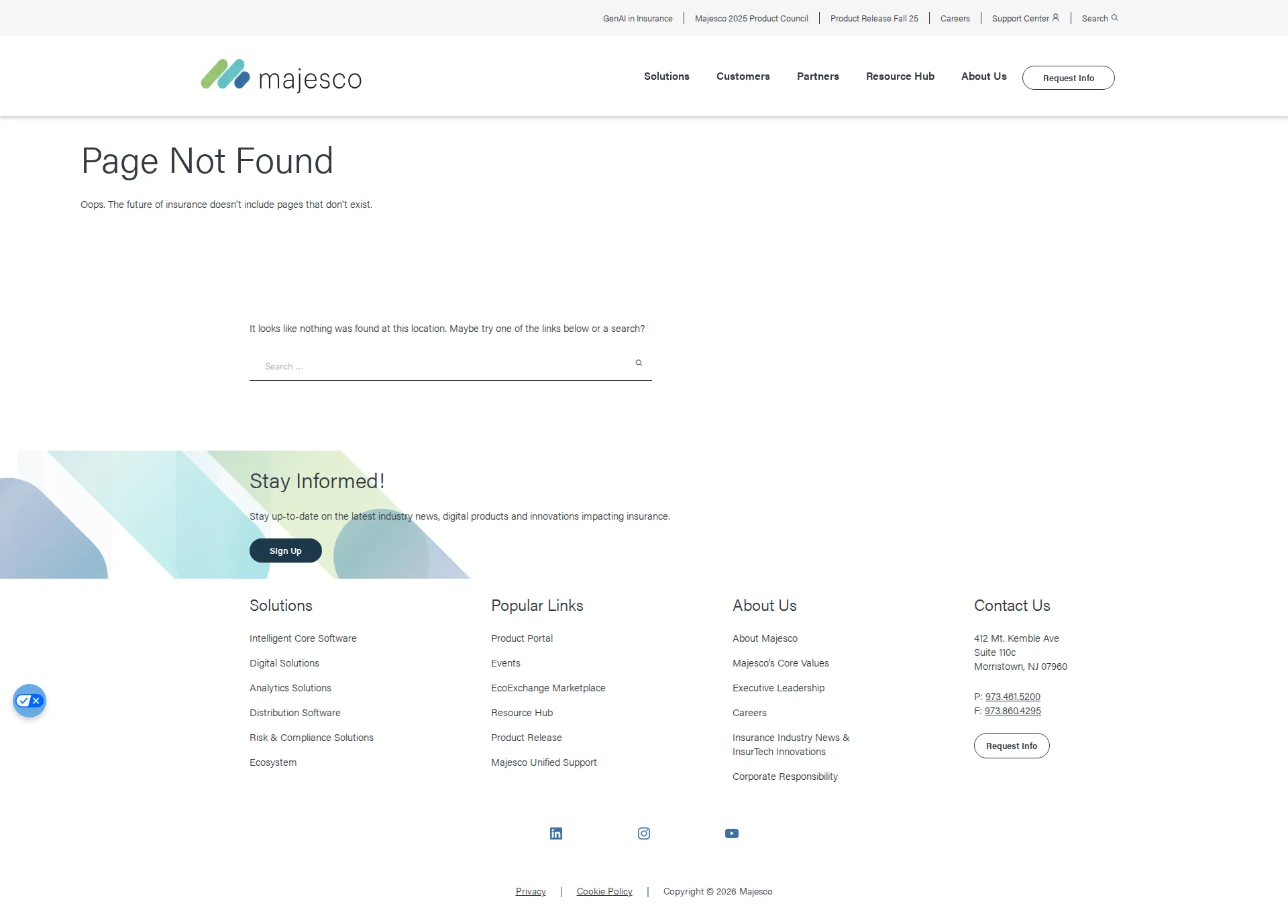Open Majesco Unified Support link

pyautogui.click(x=544, y=762)
